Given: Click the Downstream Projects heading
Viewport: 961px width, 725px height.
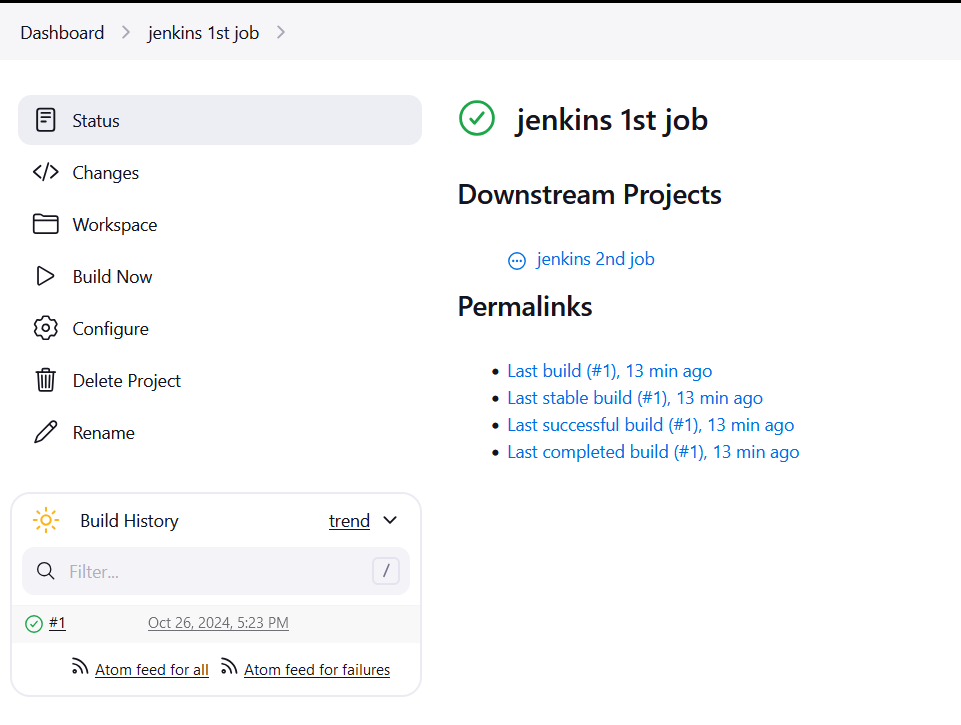Looking at the screenshot, I should coord(590,195).
